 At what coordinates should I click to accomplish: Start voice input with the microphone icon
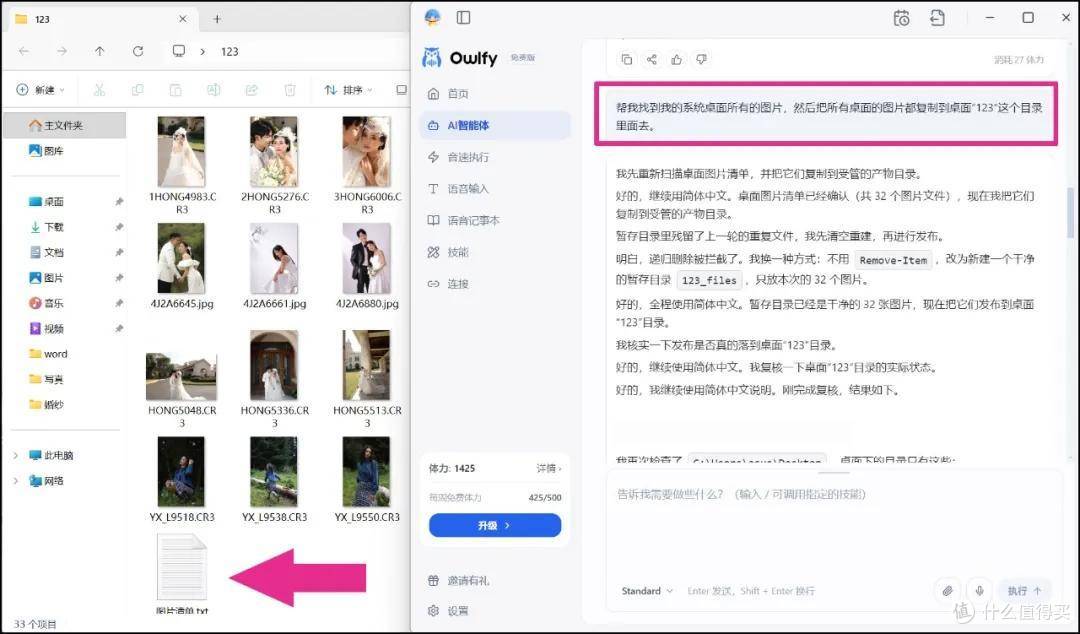coord(979,591)
